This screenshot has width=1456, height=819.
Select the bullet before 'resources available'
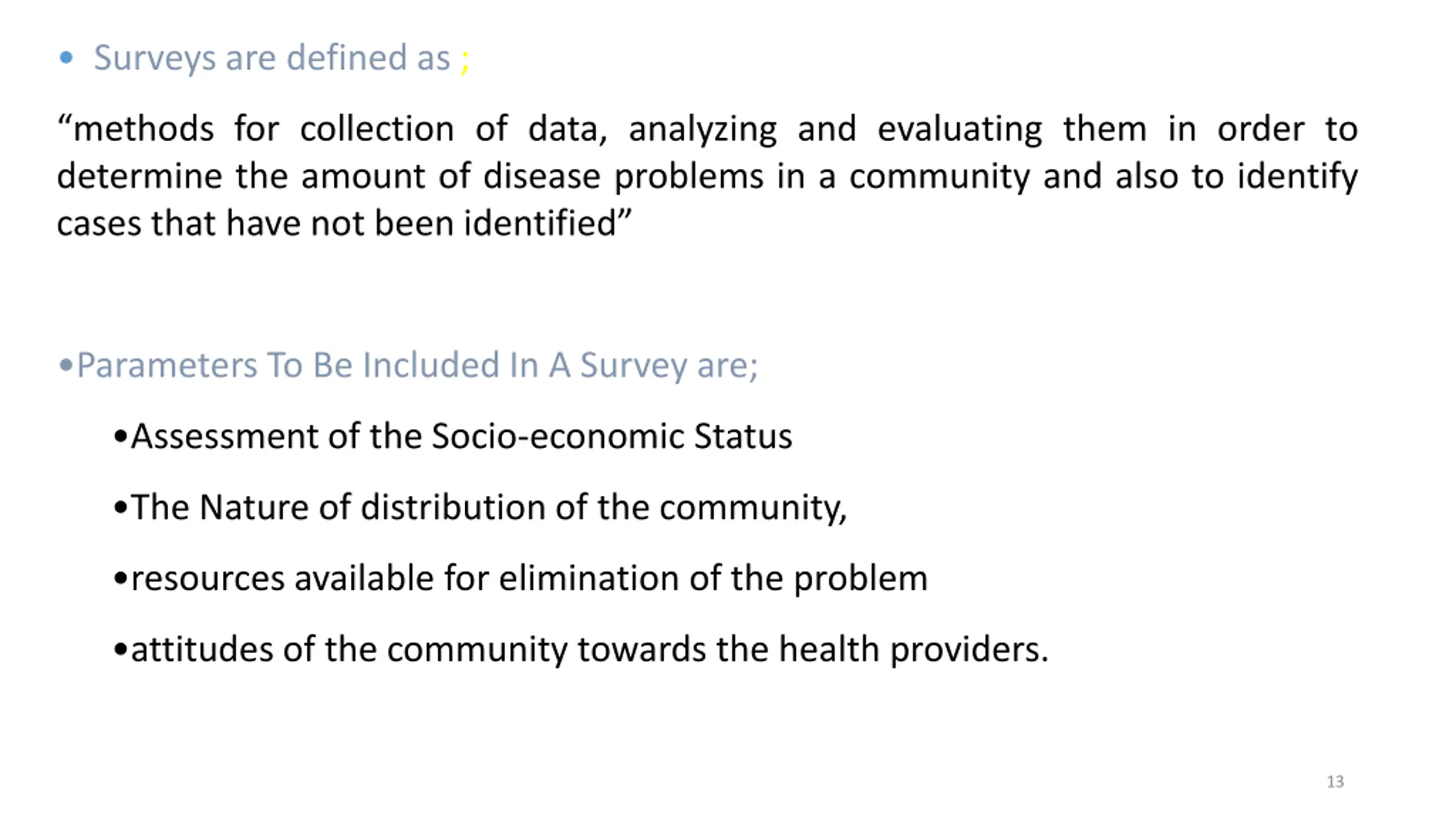click(120, 579)
